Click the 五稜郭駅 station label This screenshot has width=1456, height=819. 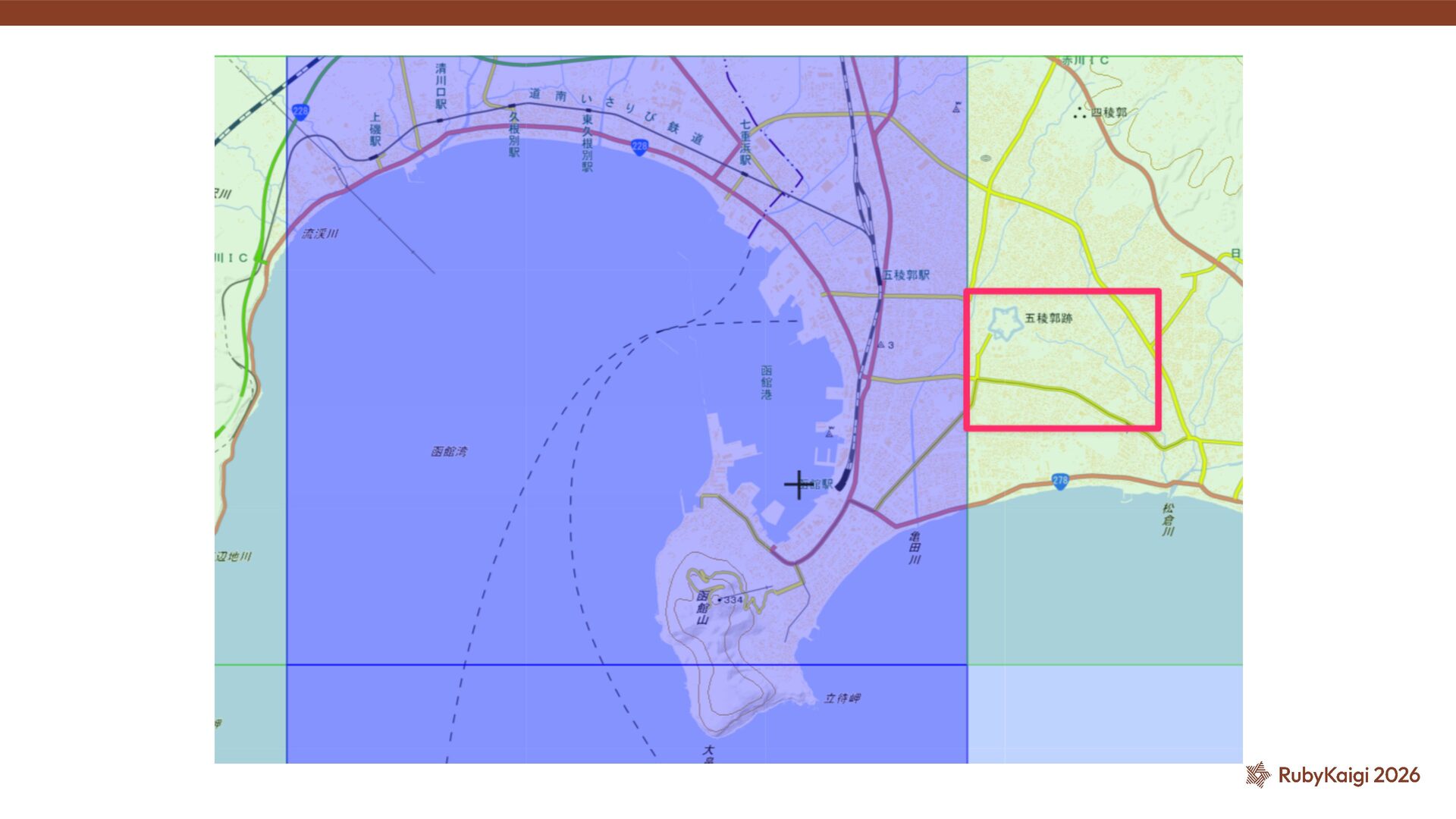tap(906, 275)
